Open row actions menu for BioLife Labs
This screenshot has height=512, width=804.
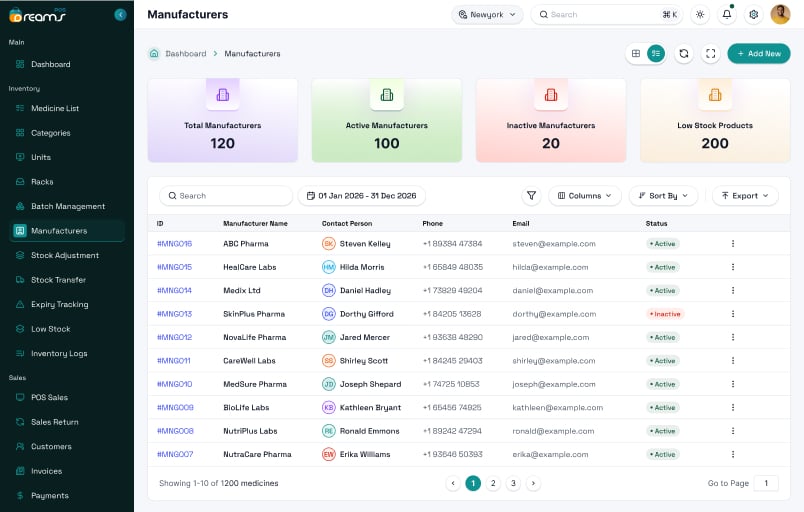[x=733, y=407]
